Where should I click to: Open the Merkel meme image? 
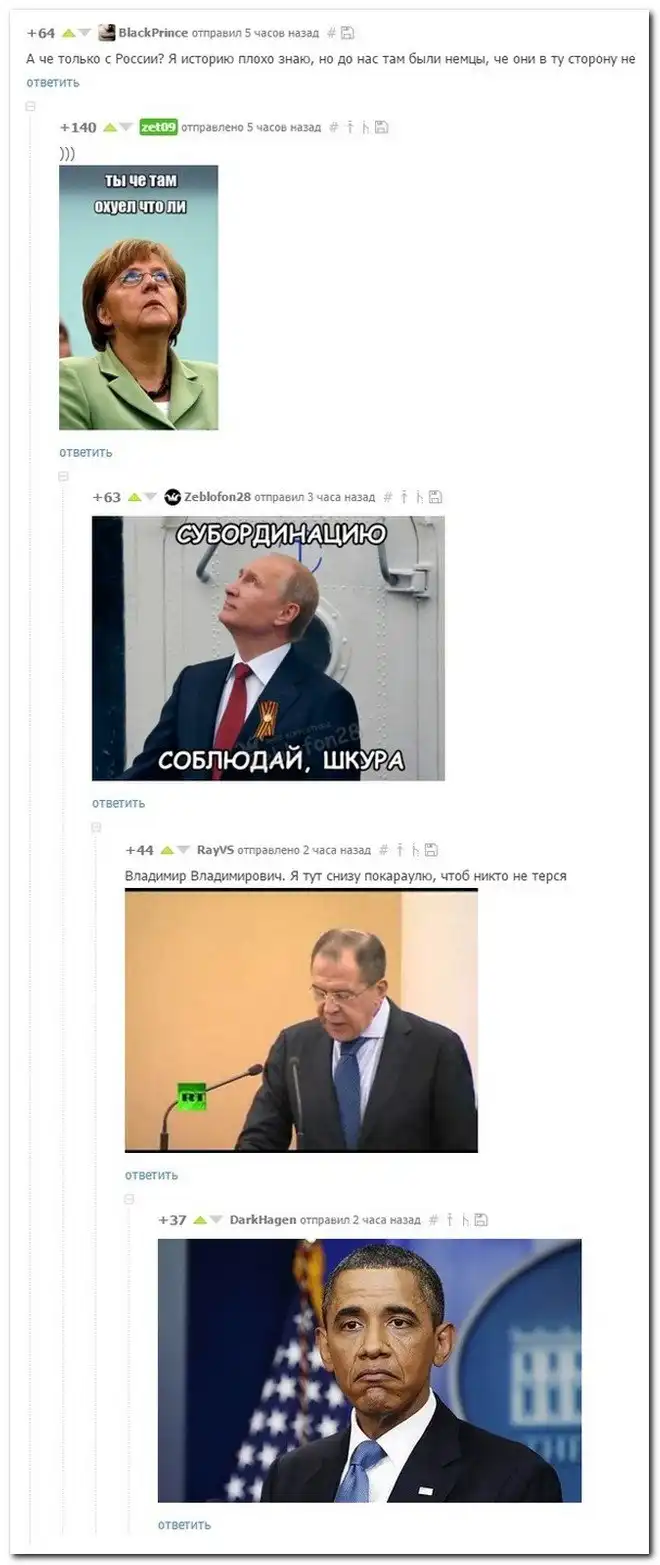click(x=138, y=298)
